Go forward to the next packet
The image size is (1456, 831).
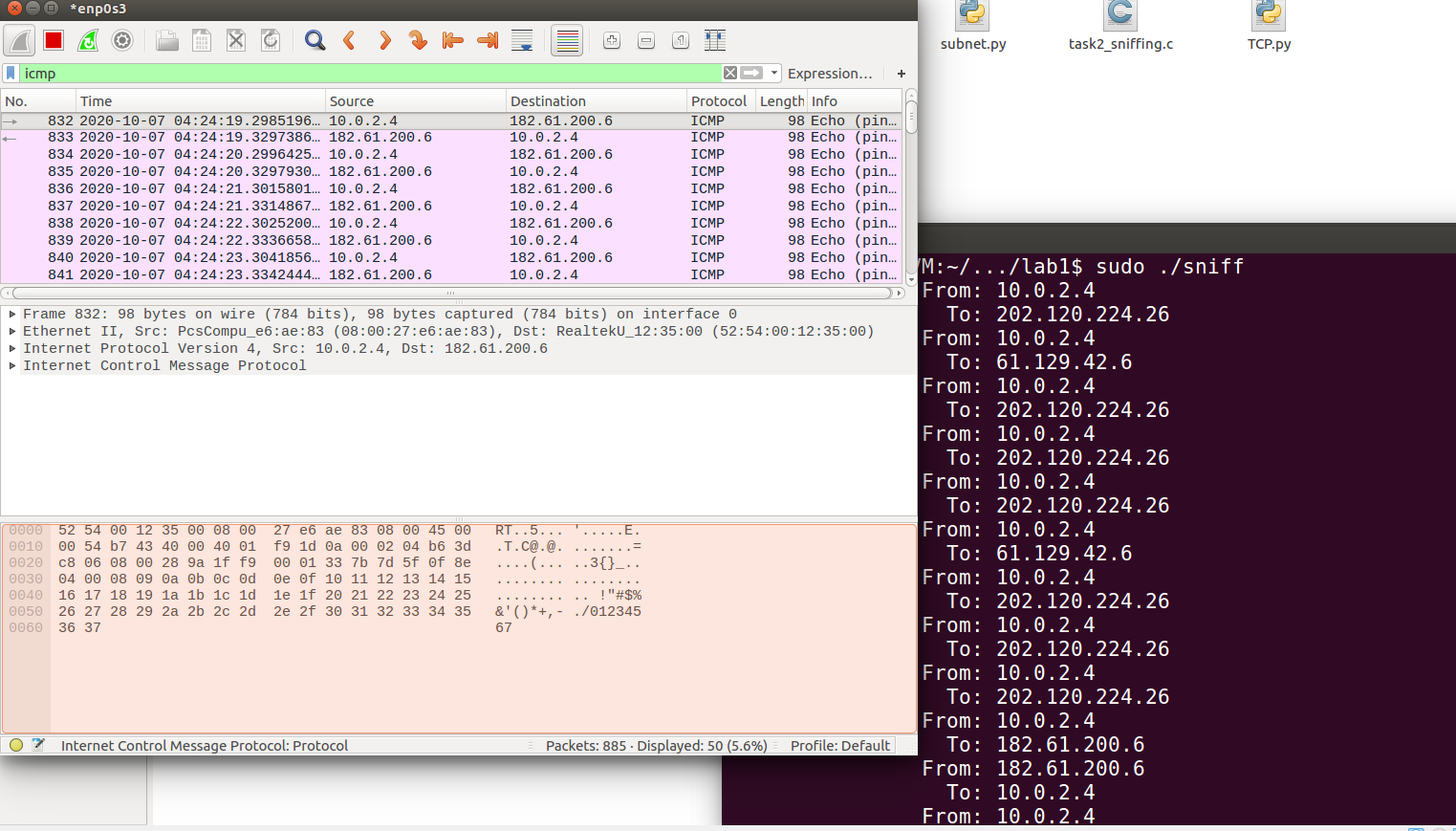coord(384,40)
